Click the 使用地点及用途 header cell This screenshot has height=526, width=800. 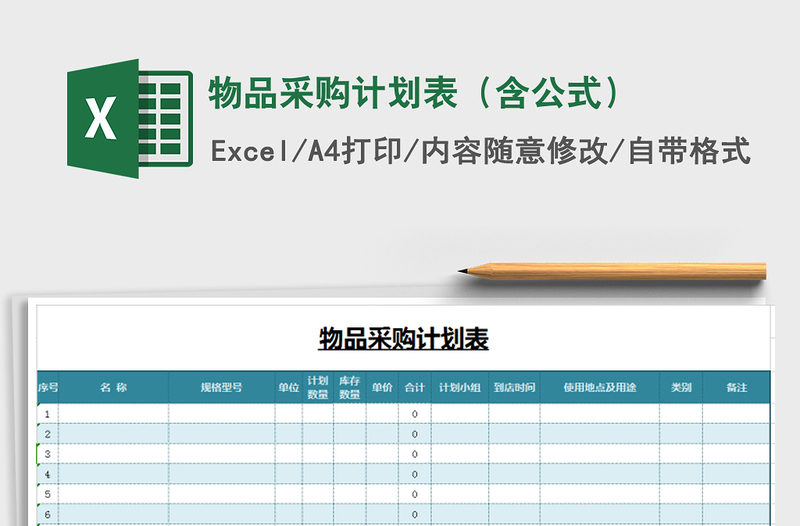point(599,387)
